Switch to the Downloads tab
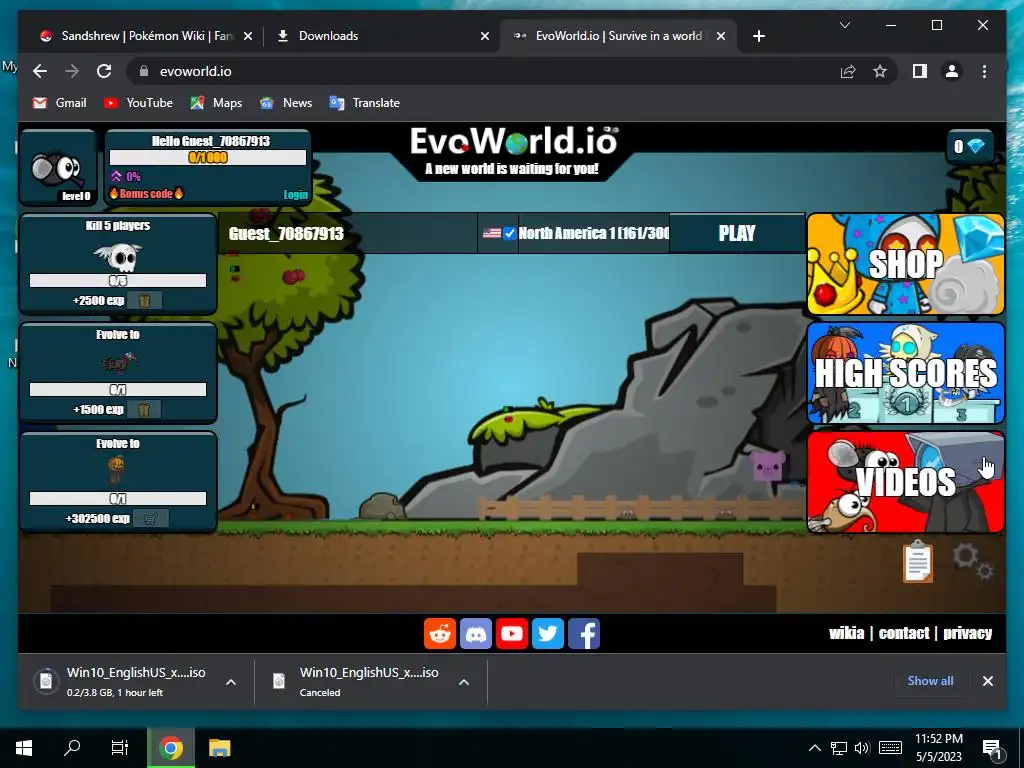 [x=383, y=36]
